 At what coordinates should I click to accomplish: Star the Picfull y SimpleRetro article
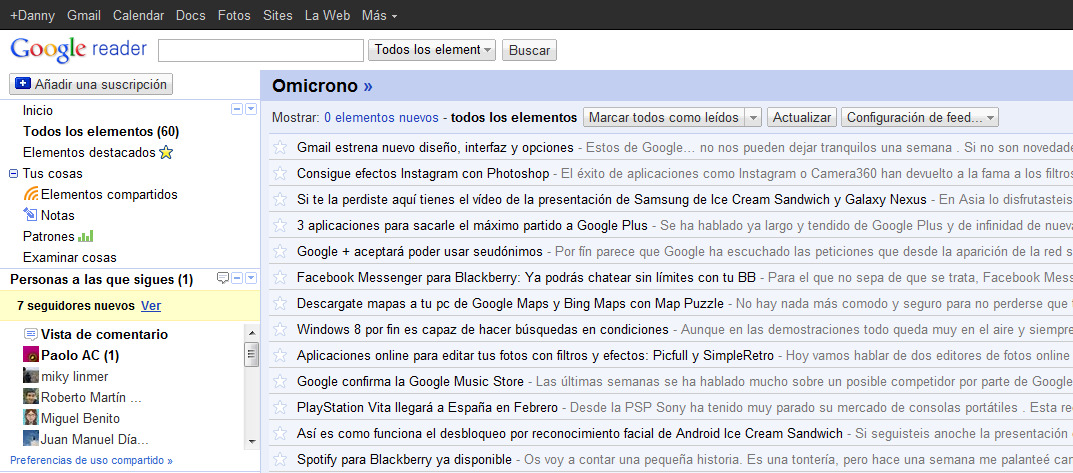279,355
